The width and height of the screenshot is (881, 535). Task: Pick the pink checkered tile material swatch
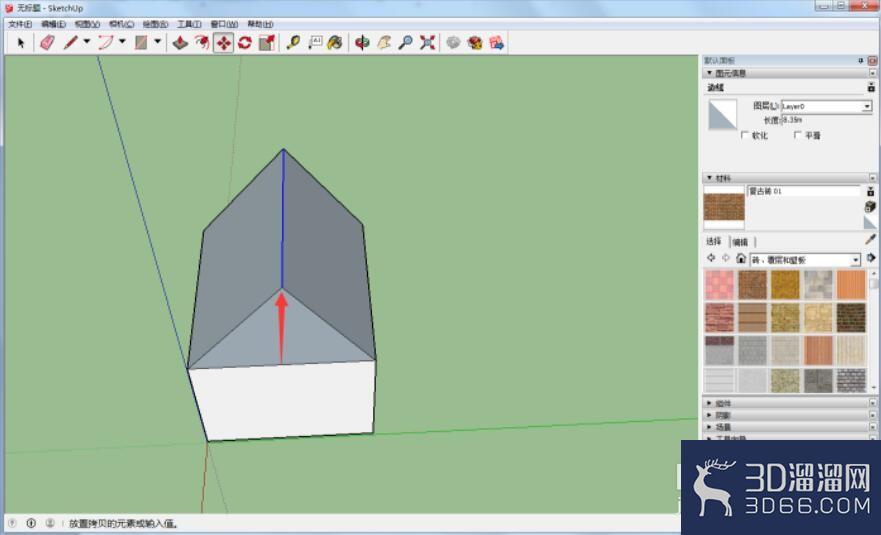point(720,285)
